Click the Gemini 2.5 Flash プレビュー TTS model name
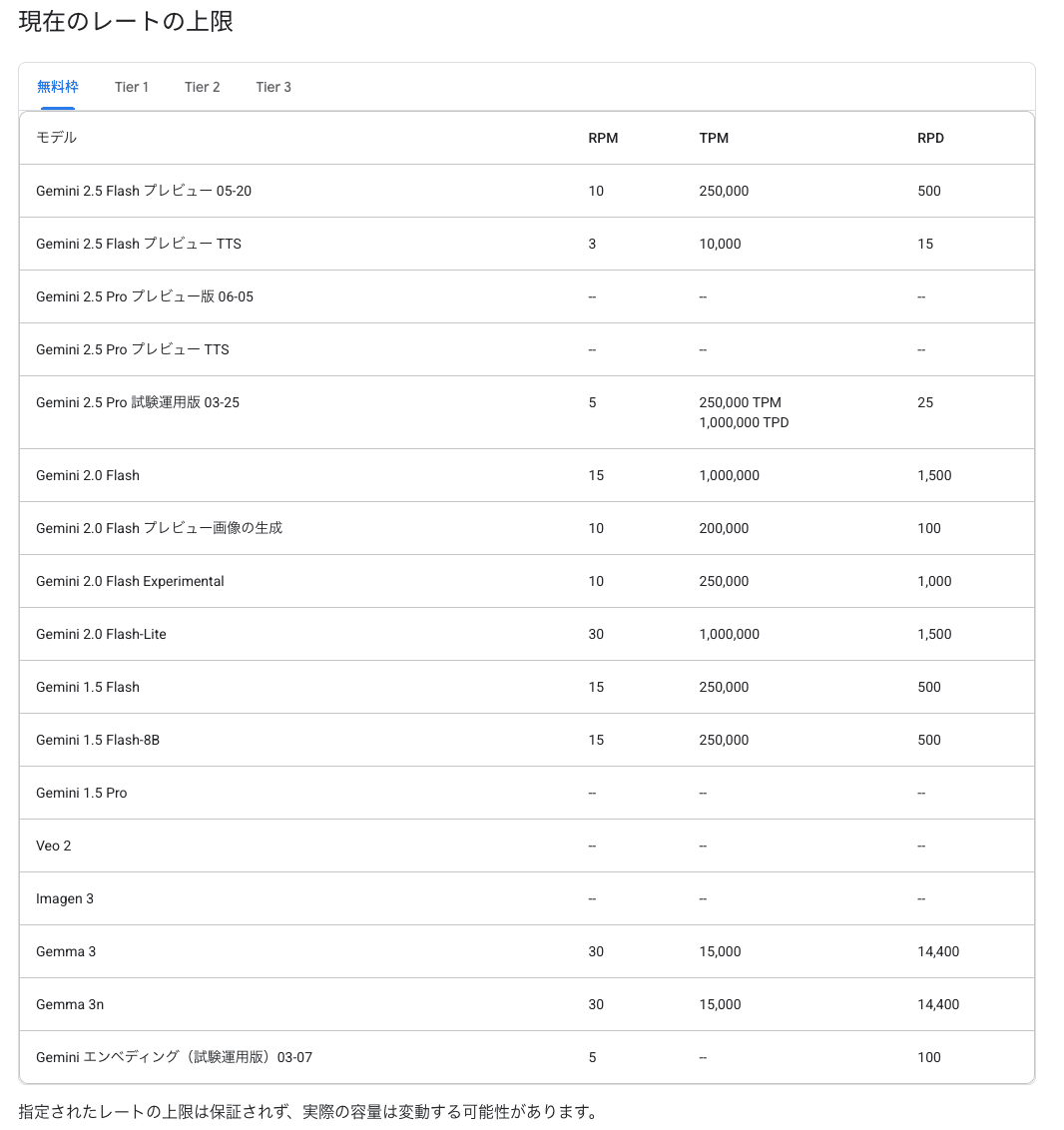The height and width of the screenshot is (1130, 1064). point(139,244)
